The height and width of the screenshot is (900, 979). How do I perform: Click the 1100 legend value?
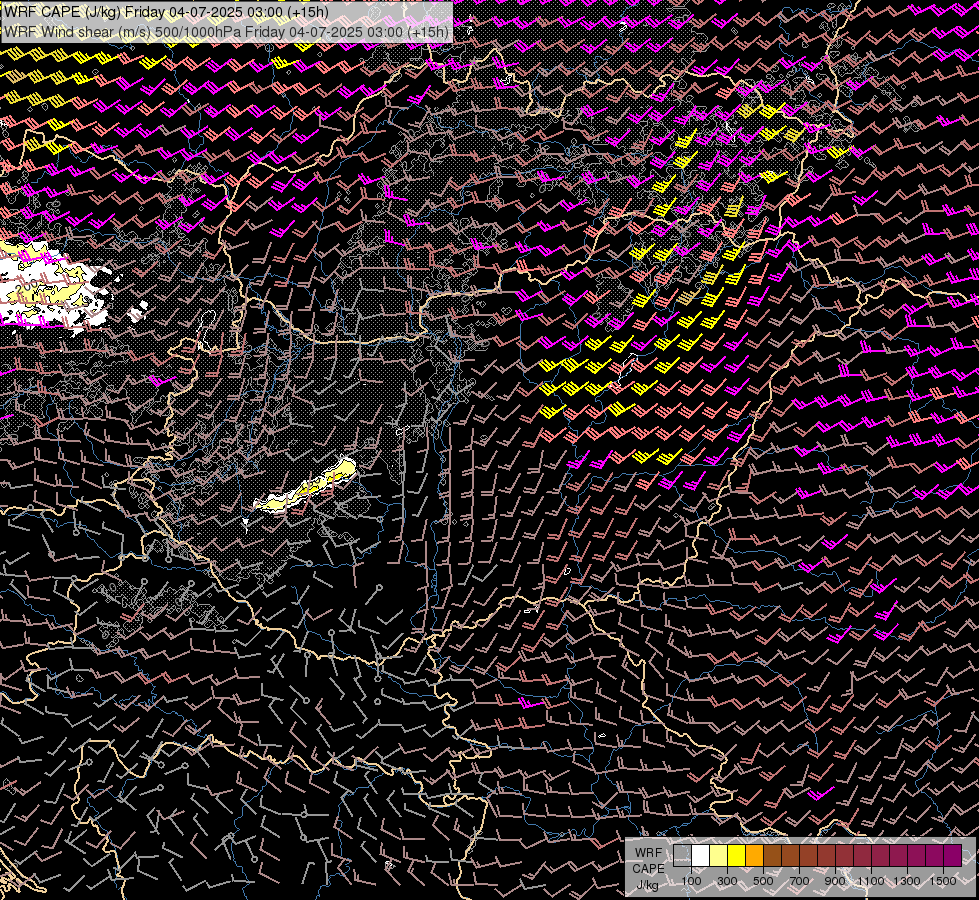871,881
